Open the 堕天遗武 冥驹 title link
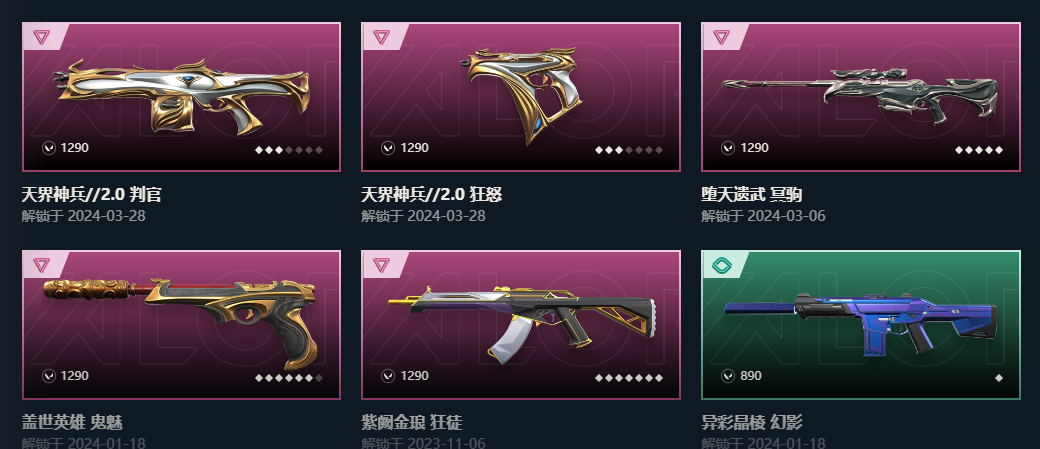This screenshot has height=449, width=1040. (x=751, y=194)
